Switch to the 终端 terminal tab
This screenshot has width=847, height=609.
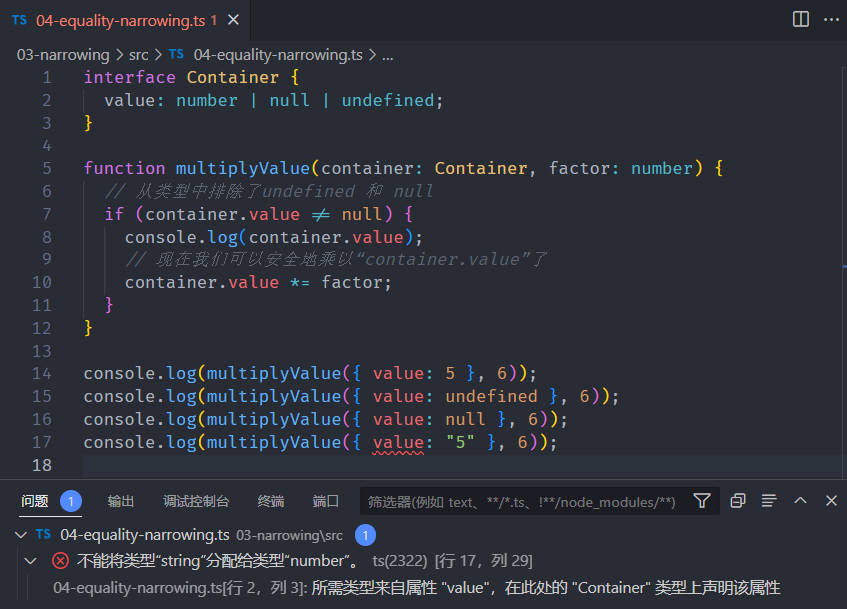pyautogui.click(x=271, y=501)
